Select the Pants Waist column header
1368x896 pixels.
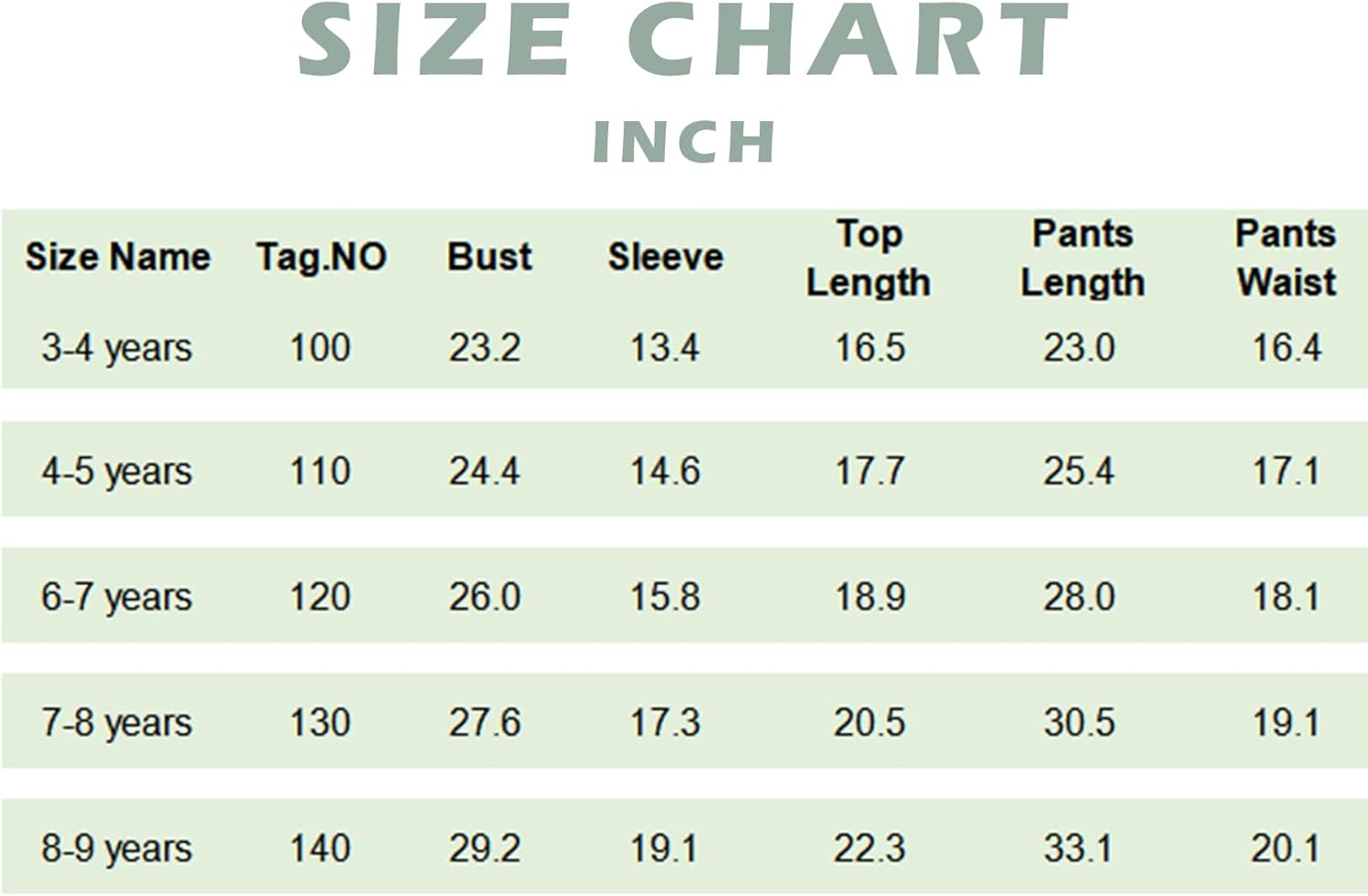[x=1286, y=258]
